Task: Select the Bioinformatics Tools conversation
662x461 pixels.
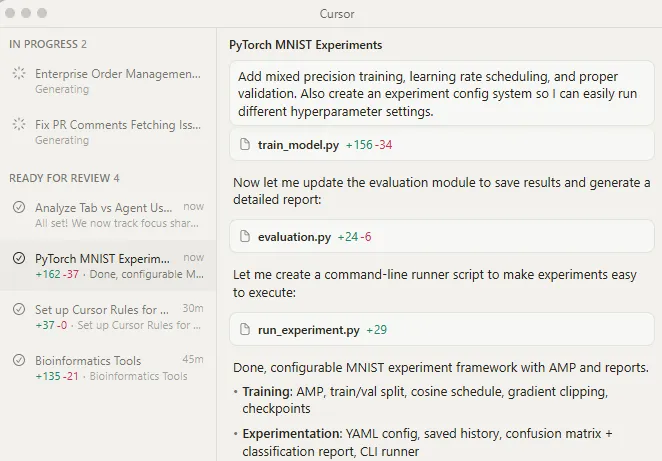Action: point(88,361)
